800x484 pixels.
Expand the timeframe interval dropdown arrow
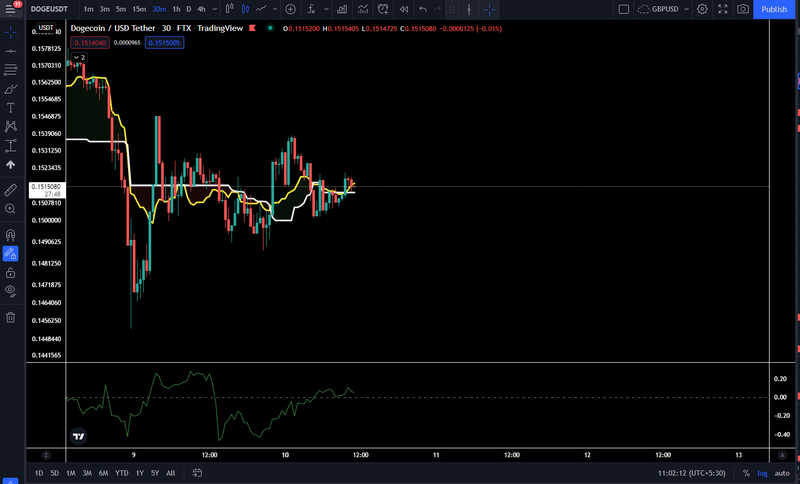tap(214, 9)
